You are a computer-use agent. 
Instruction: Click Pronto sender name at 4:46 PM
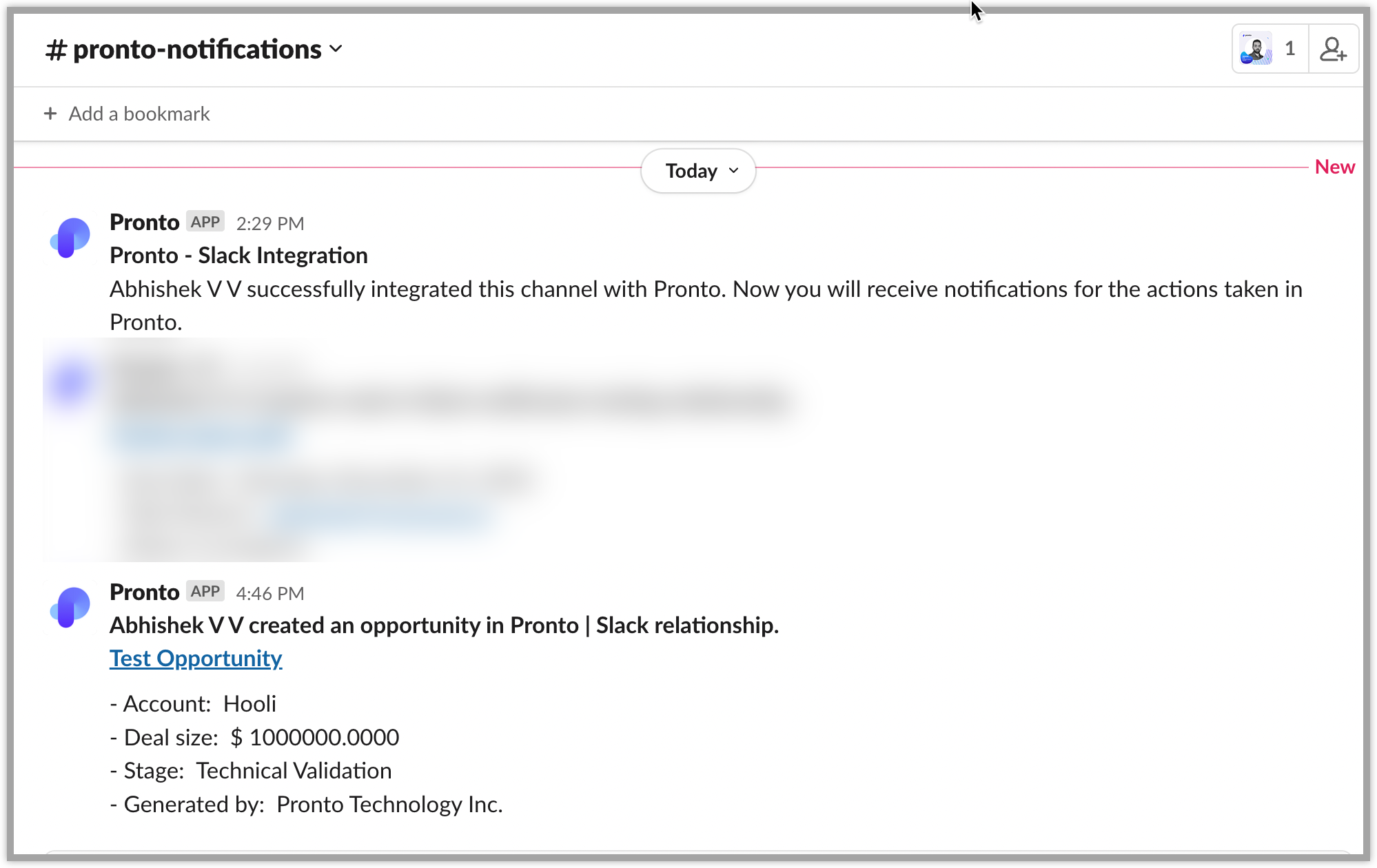[x=145, y=592]
